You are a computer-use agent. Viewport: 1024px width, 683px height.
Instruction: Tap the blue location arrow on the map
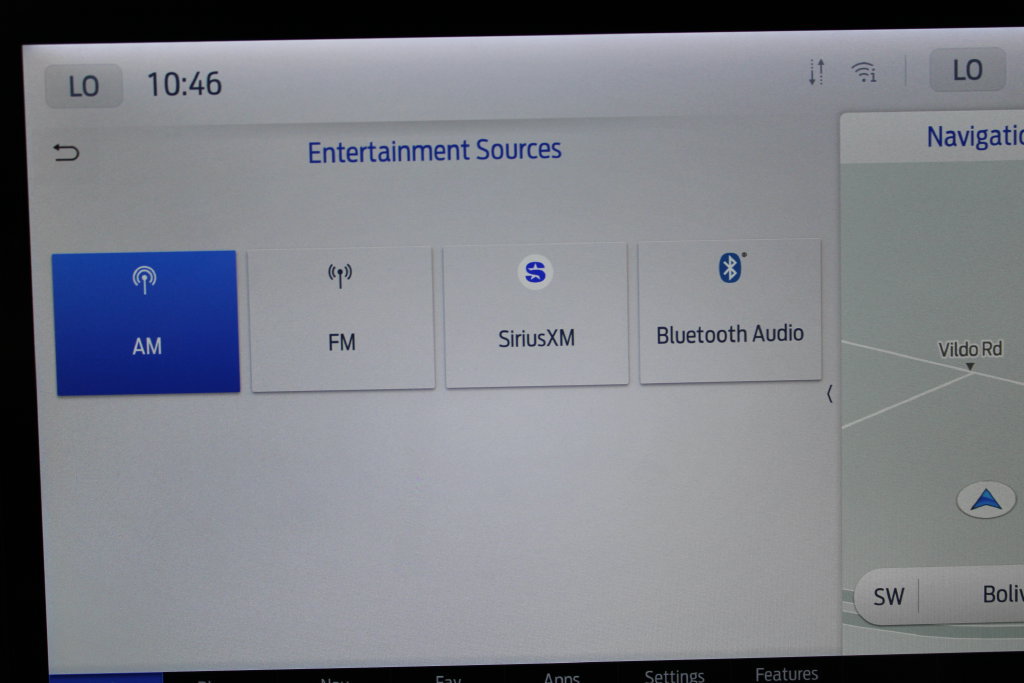point(986,500)
